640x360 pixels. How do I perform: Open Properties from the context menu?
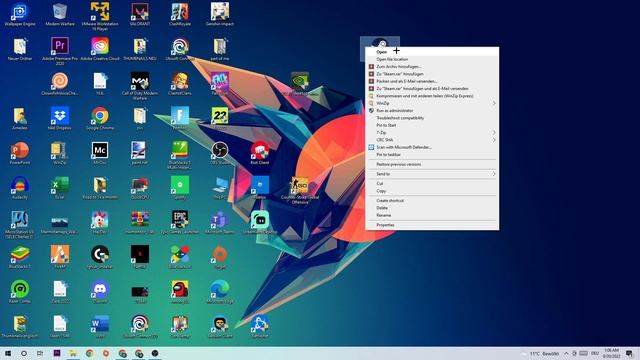tap(432, 225)
